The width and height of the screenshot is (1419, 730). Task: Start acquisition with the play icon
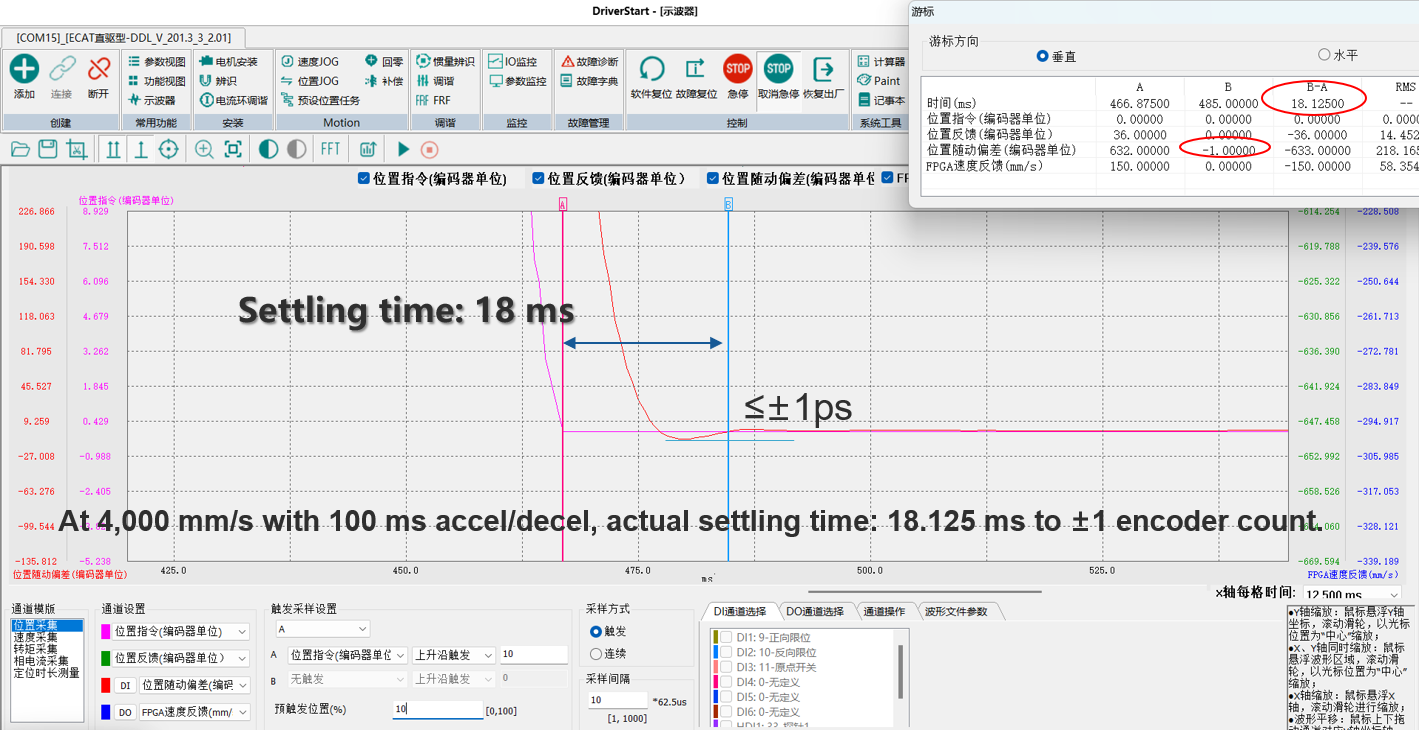click(x=403, y=149)
